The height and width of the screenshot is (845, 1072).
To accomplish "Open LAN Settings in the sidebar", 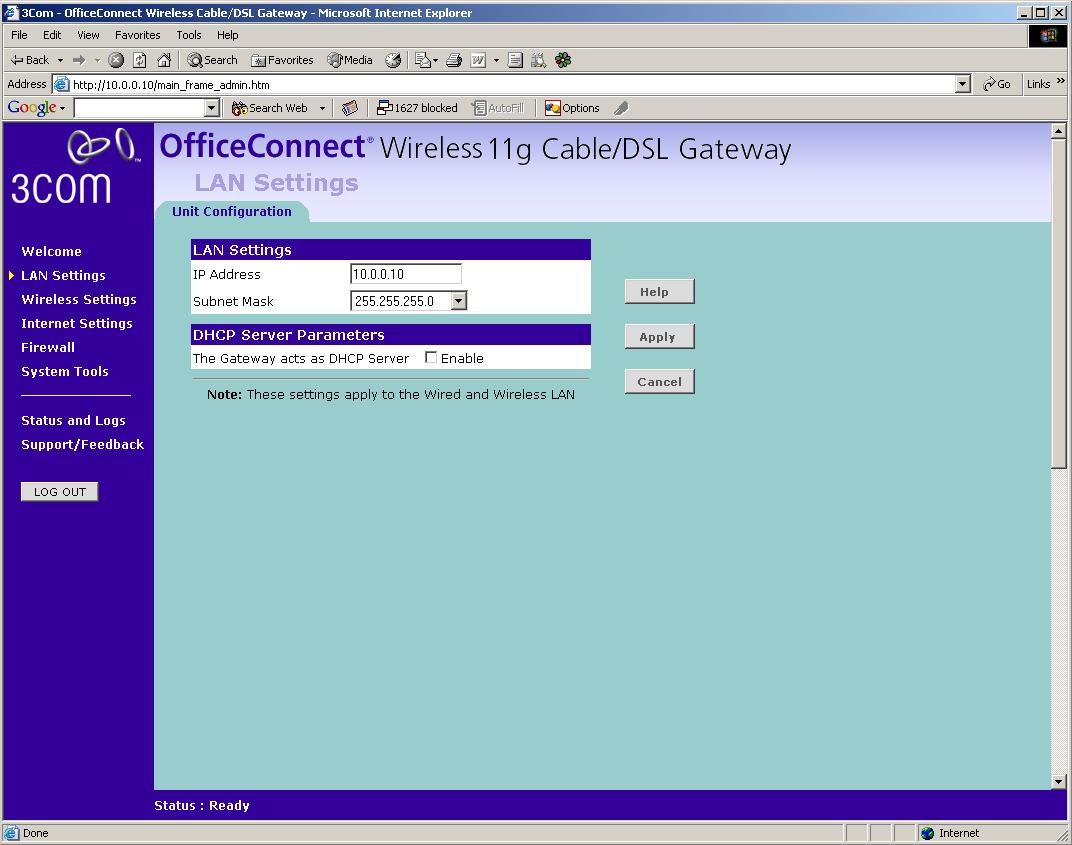I will 63,275.
